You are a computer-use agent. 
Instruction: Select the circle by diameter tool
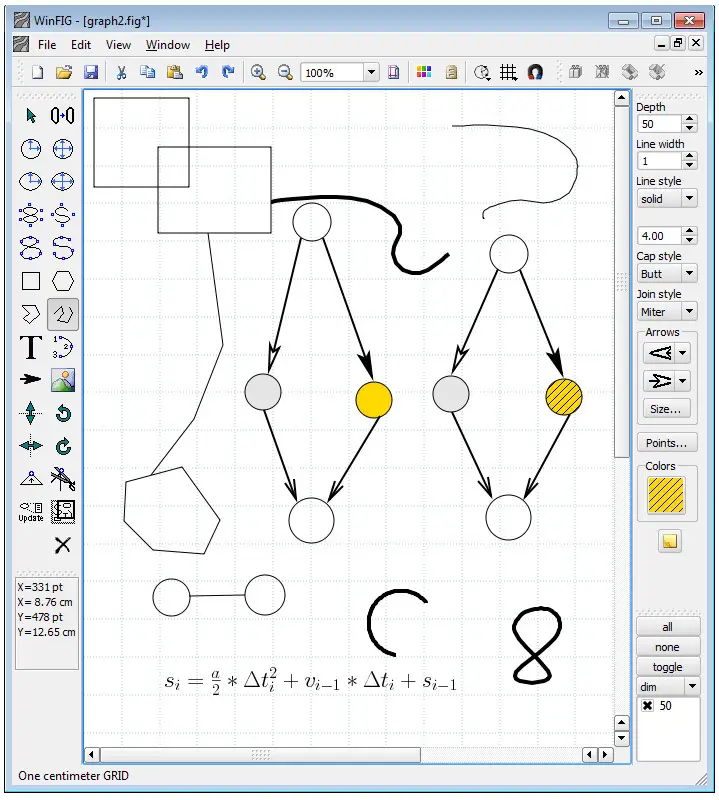[x=63, y=149]
